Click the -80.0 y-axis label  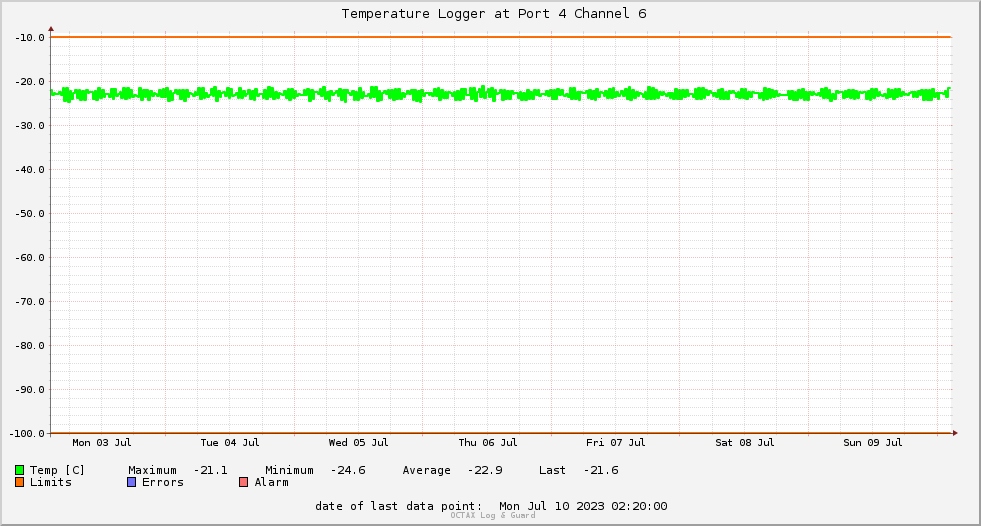coord(30,345)
